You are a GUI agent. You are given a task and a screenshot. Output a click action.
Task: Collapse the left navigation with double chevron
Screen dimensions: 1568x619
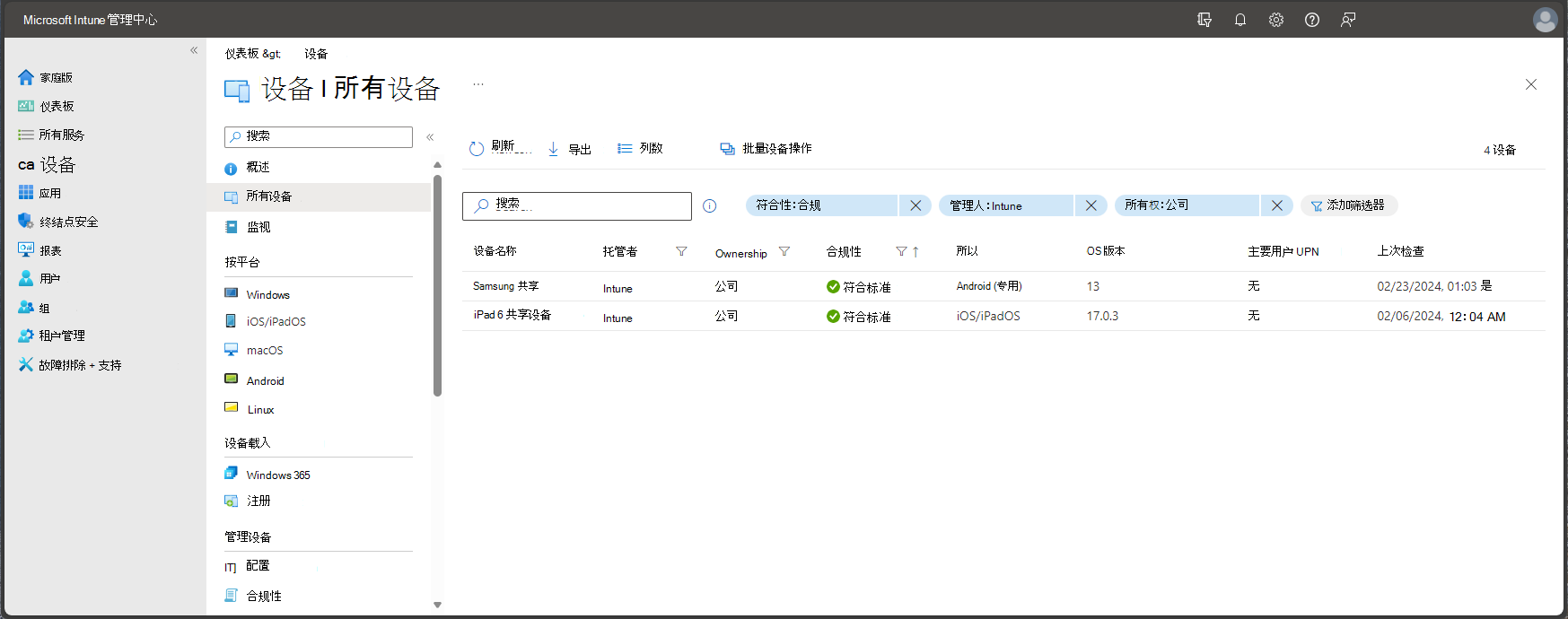194,50
